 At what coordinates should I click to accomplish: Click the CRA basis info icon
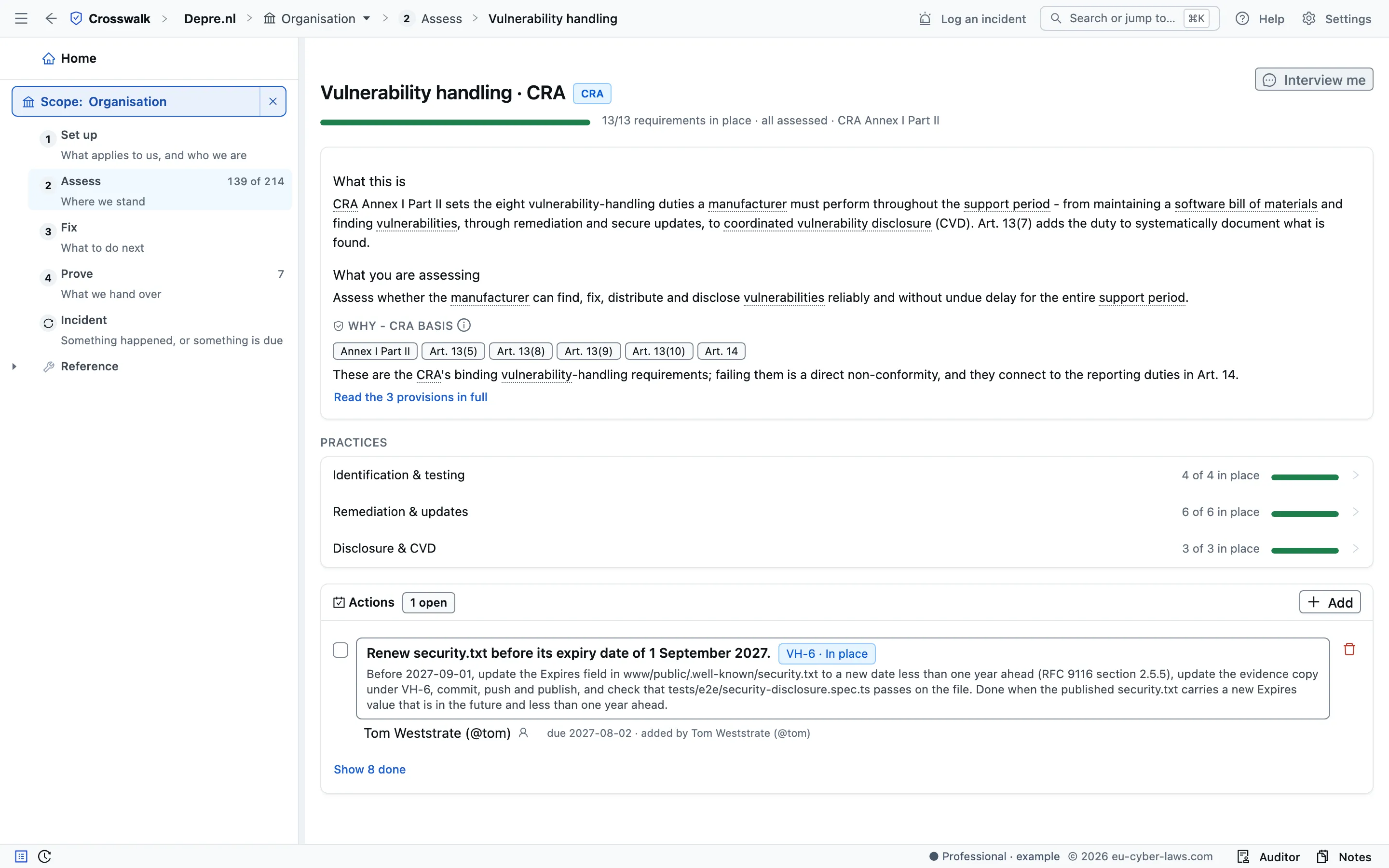coord(464,325)
